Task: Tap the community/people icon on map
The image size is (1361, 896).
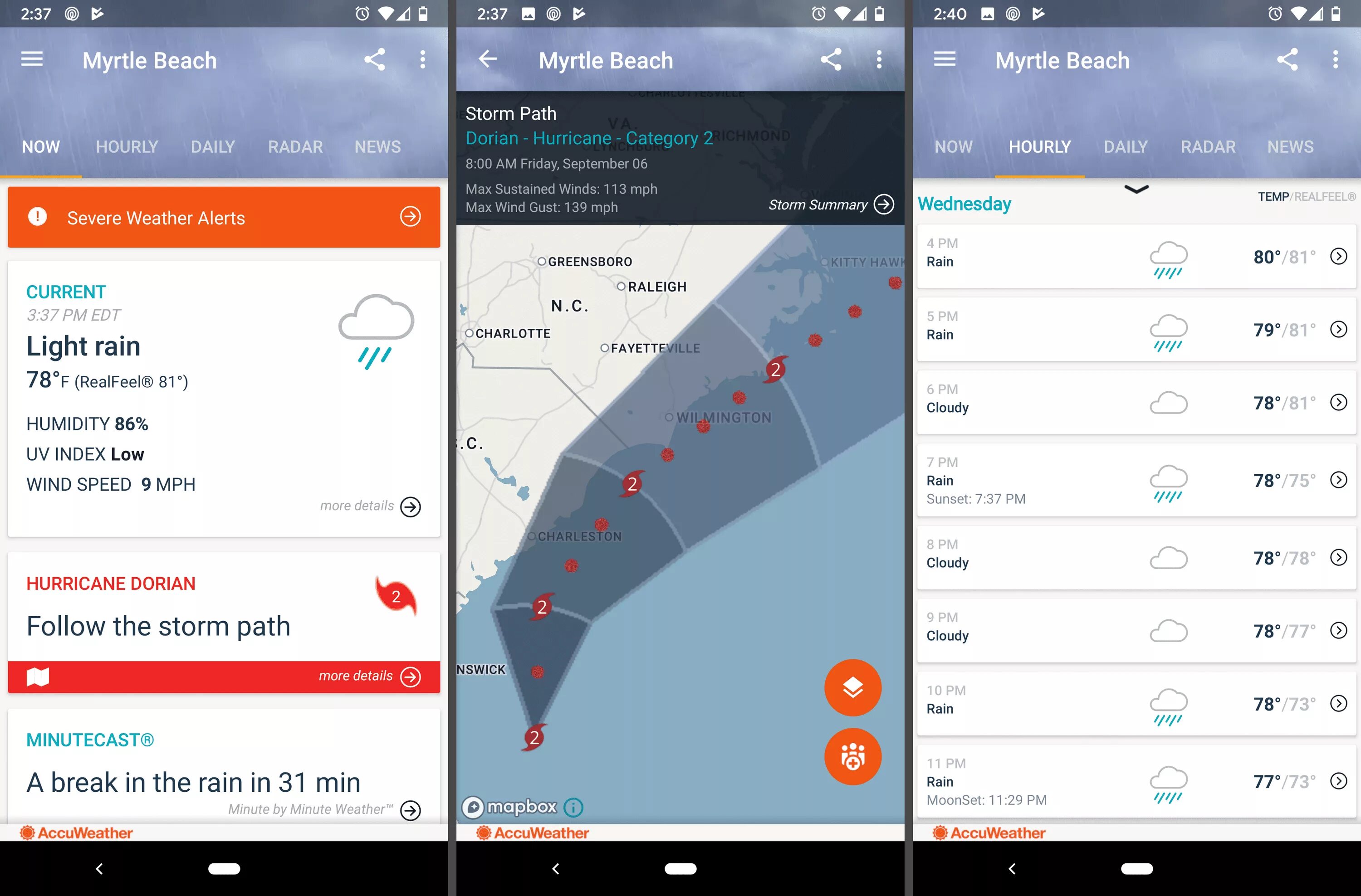Action: click(x=854, y=757)
